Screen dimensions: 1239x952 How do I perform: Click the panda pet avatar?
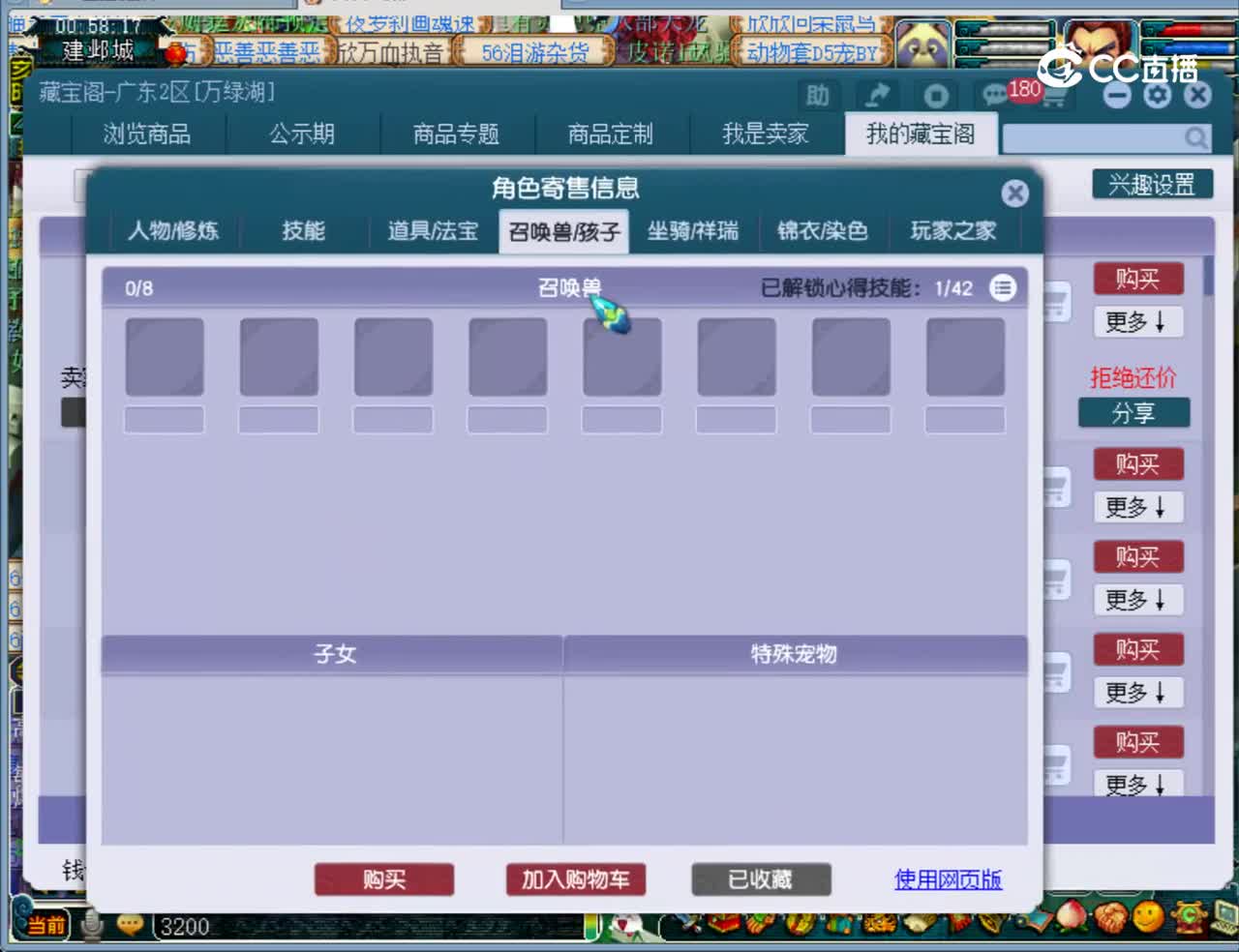[922, 43]
